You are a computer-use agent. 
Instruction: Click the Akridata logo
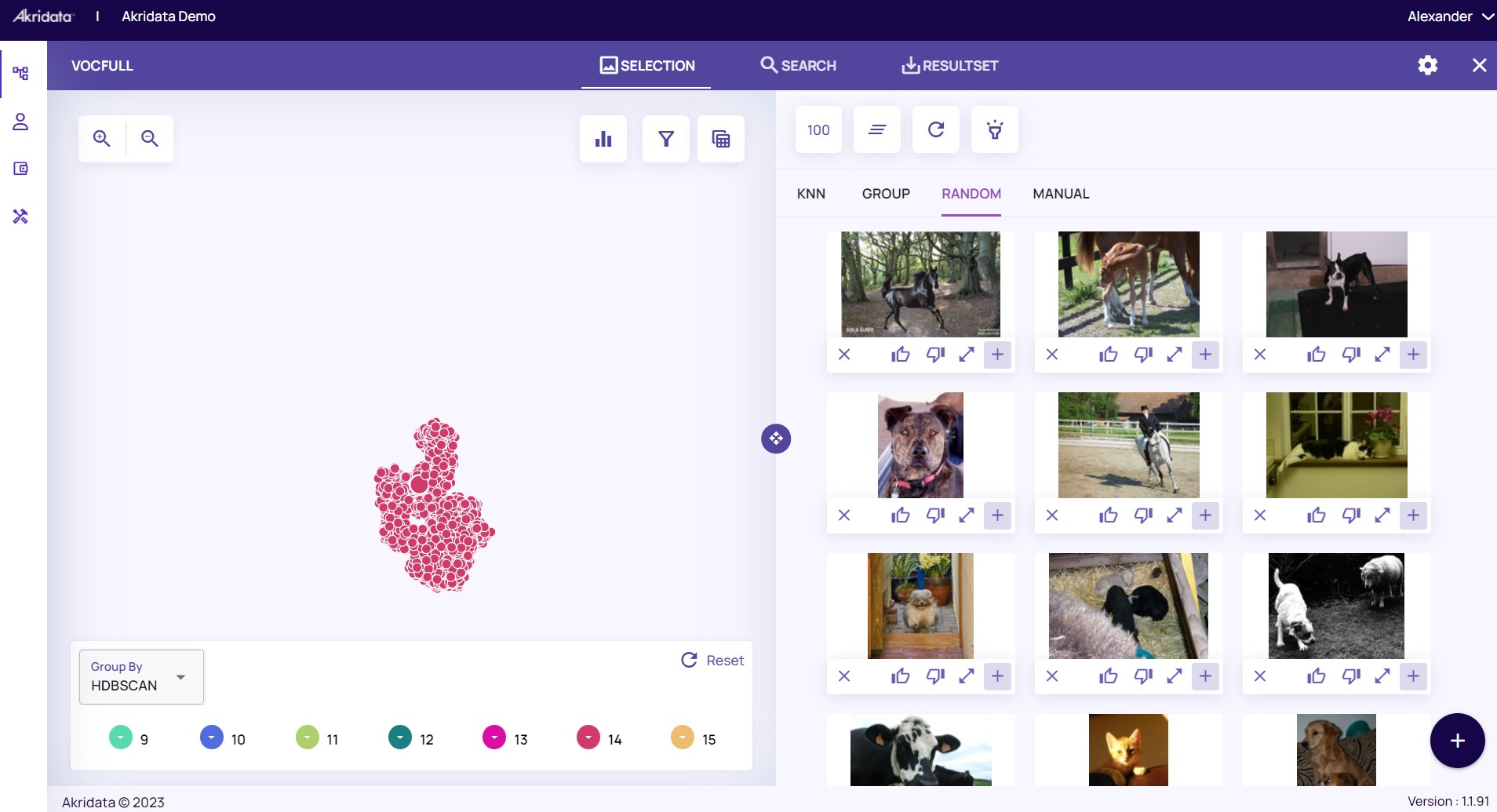point(43,16)
